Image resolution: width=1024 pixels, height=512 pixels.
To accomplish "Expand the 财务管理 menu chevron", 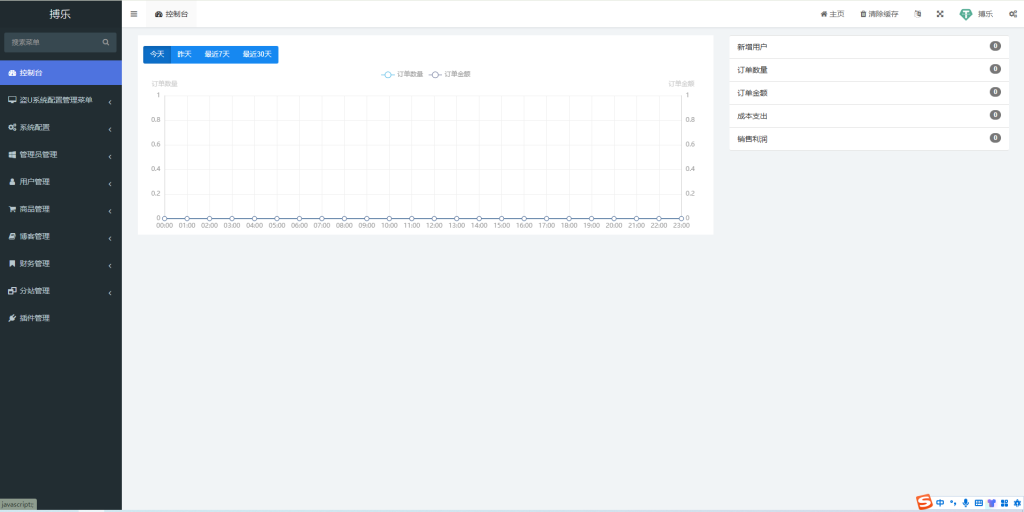I will [110, 265].
